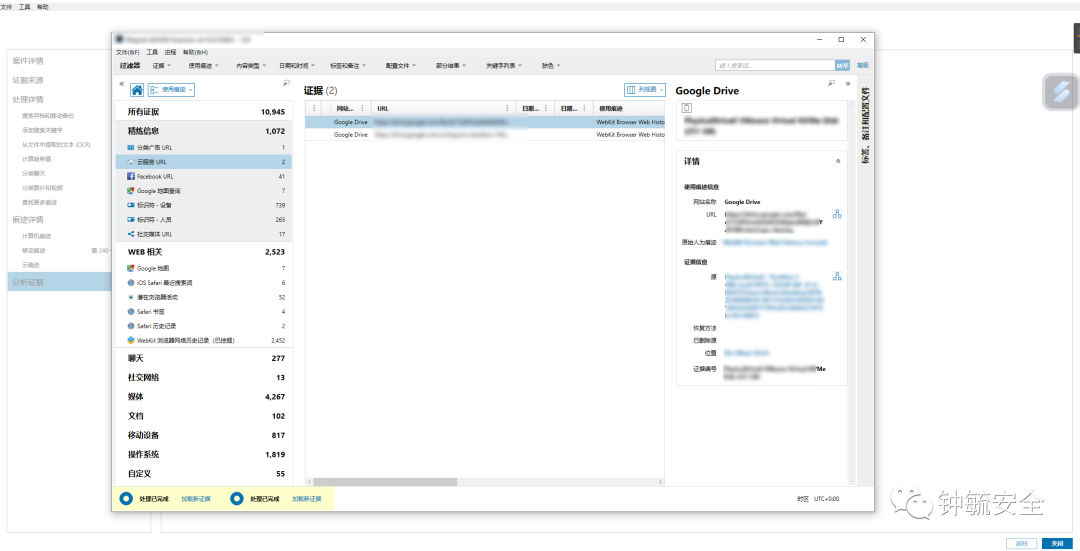1080x551 pixels.
Task: Click the floating blue S widget icon
Action: [1061, 92]
